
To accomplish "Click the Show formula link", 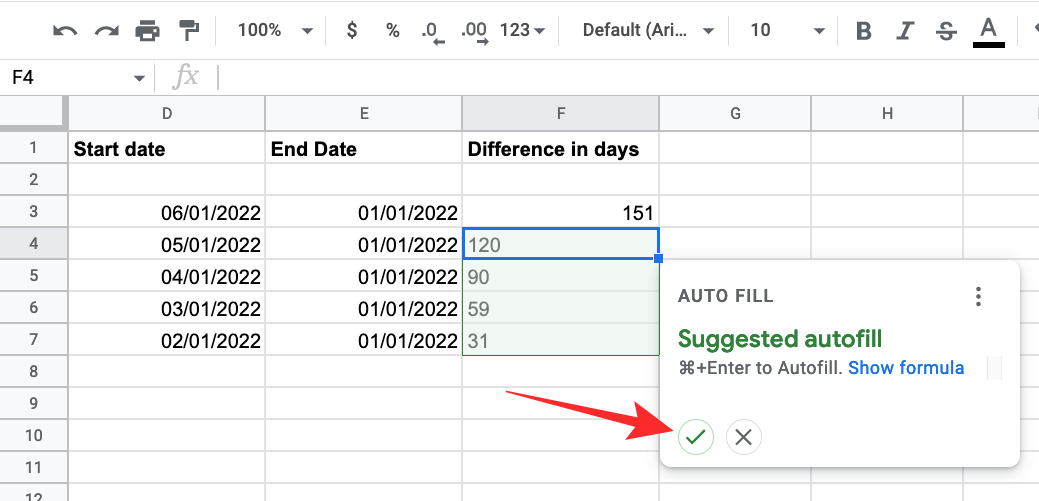I will [906, 368].
